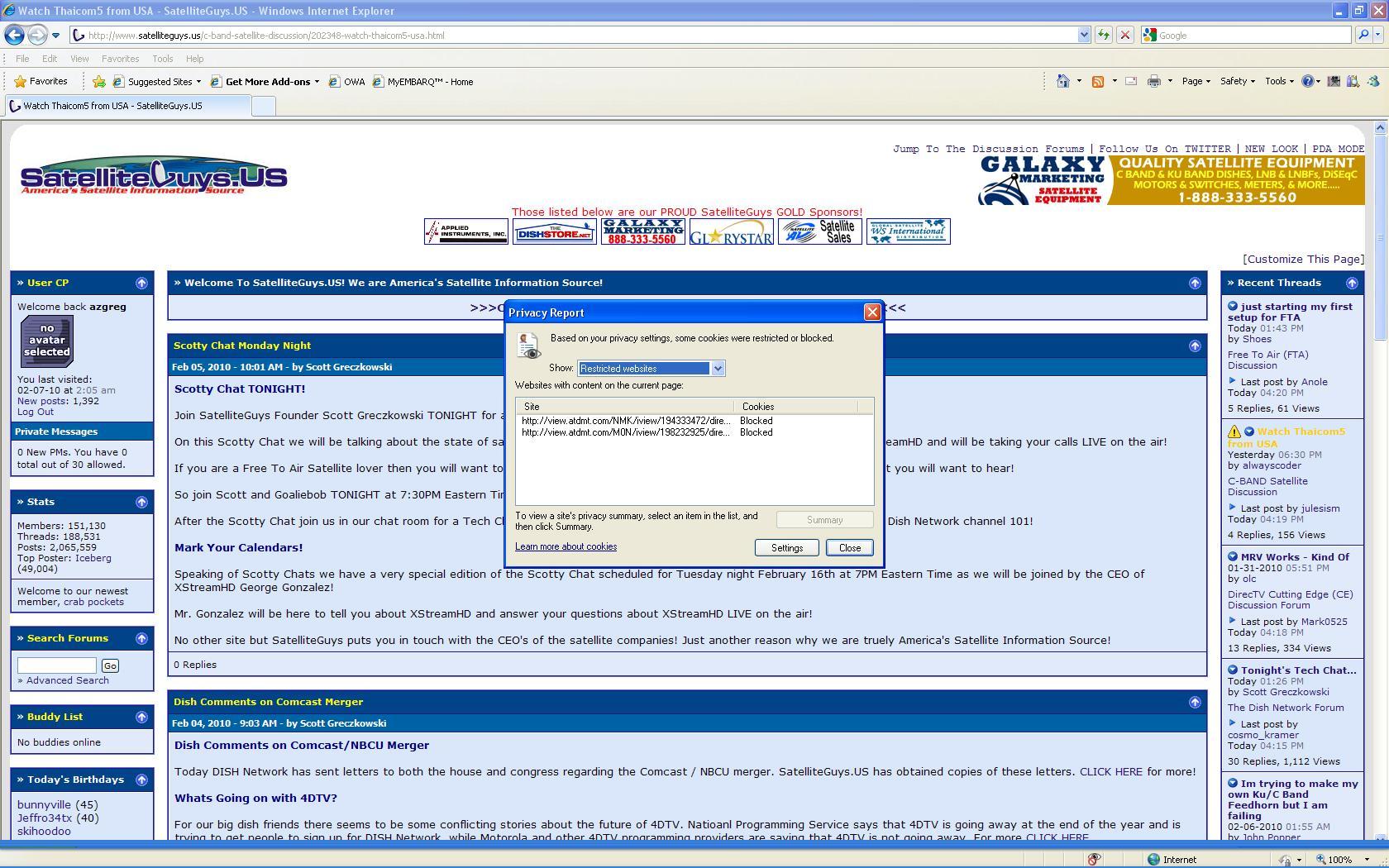Click the Research icon in the command bar
This screenshot has height=868, width=1389.
tap(1353, 81)
